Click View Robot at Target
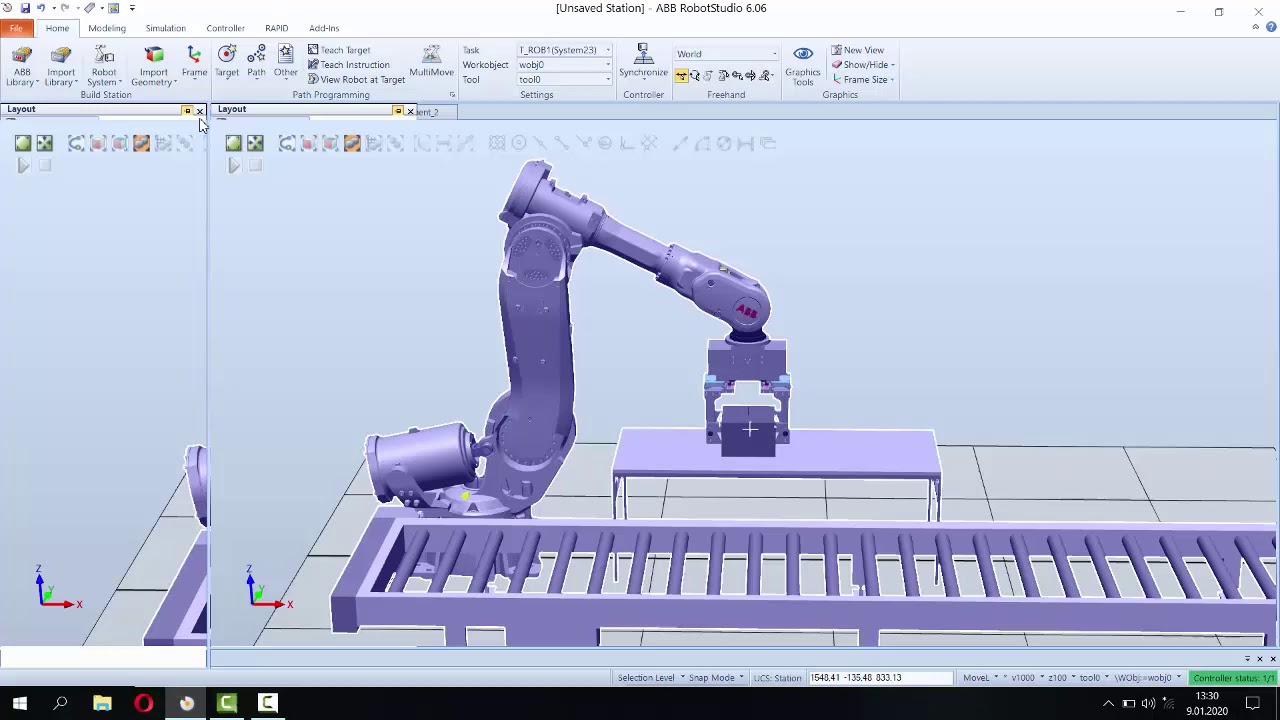This screenshot has height=720, width=1280. coord(356,80)
